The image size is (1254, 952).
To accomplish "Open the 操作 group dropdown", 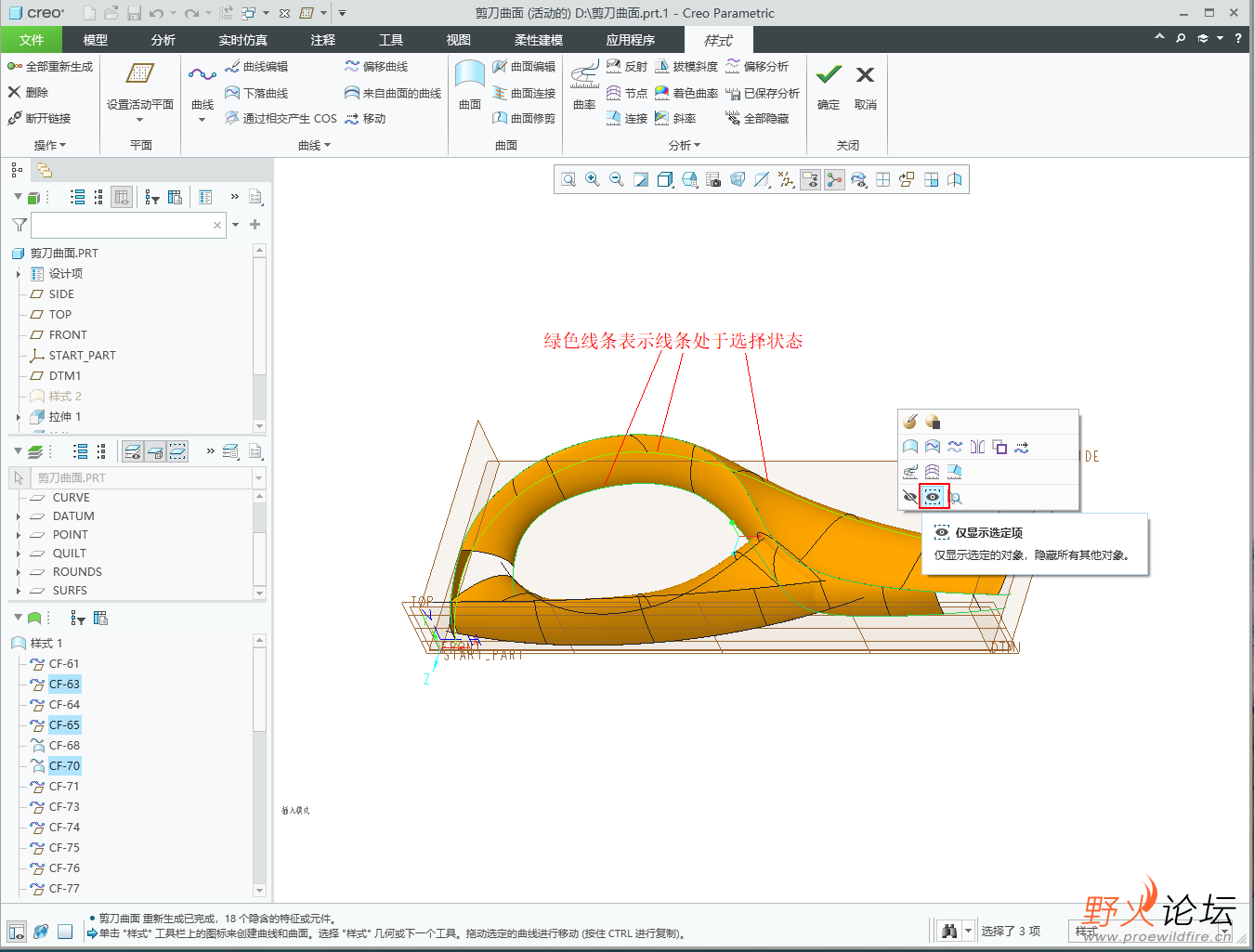I will (50, 146).
